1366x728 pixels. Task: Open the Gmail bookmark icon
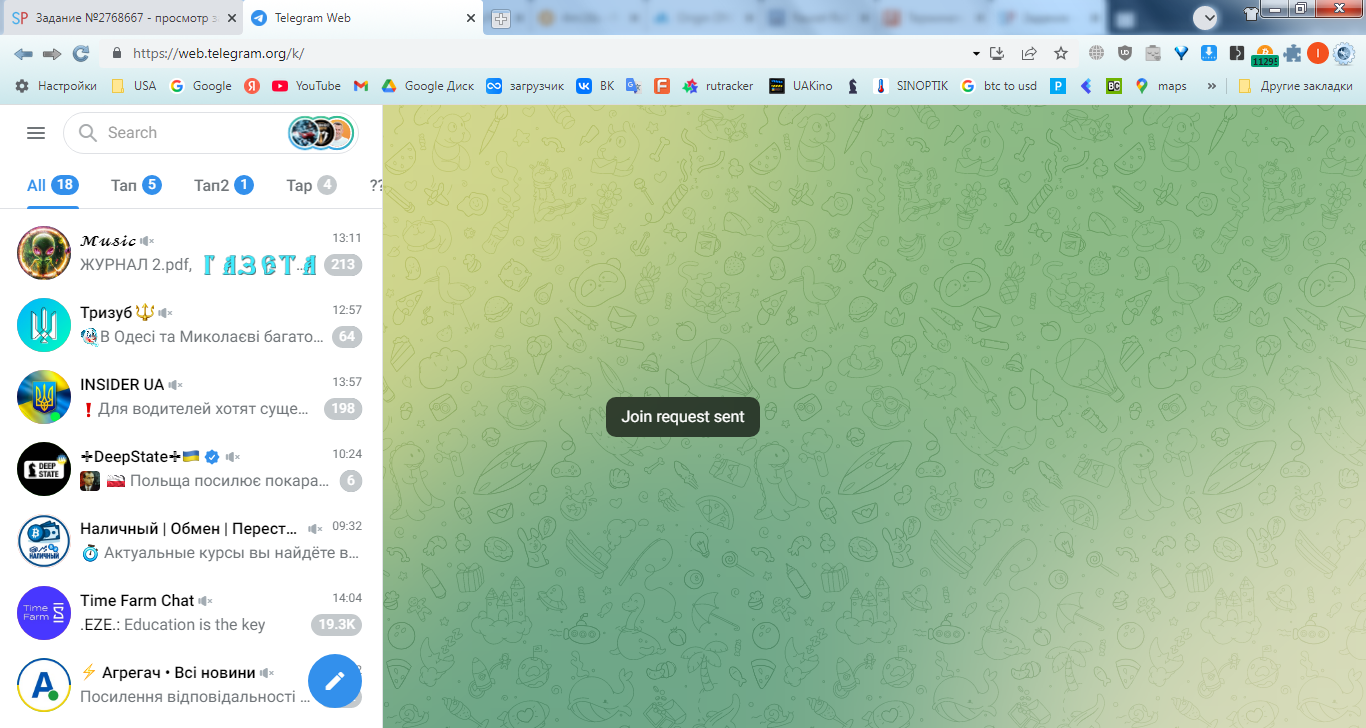[361, 86]
